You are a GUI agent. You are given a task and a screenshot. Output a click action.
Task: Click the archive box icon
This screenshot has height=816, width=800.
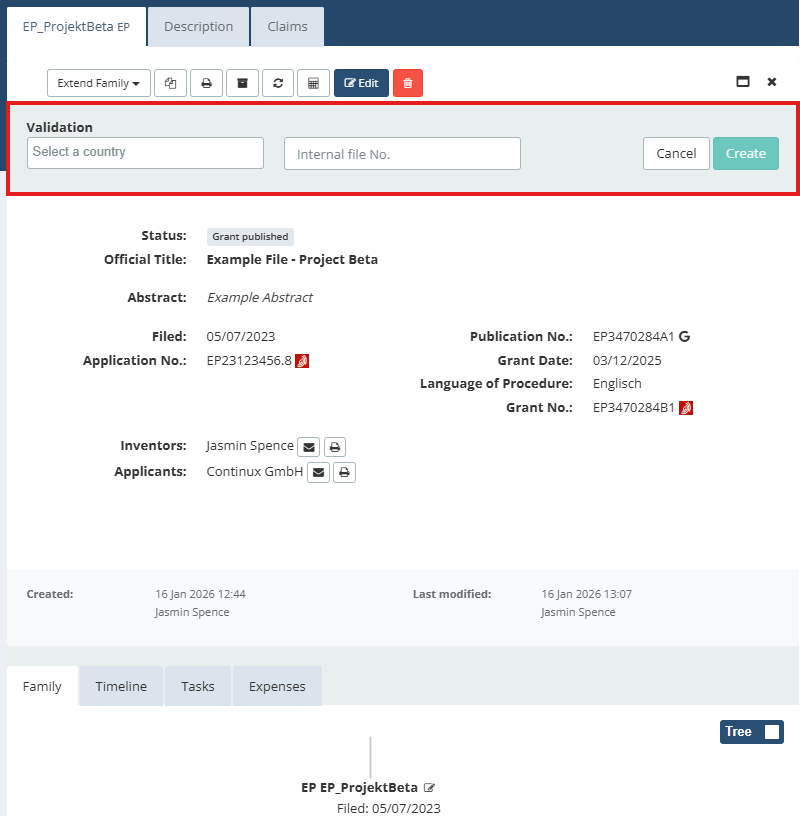(x=243, y=83)
